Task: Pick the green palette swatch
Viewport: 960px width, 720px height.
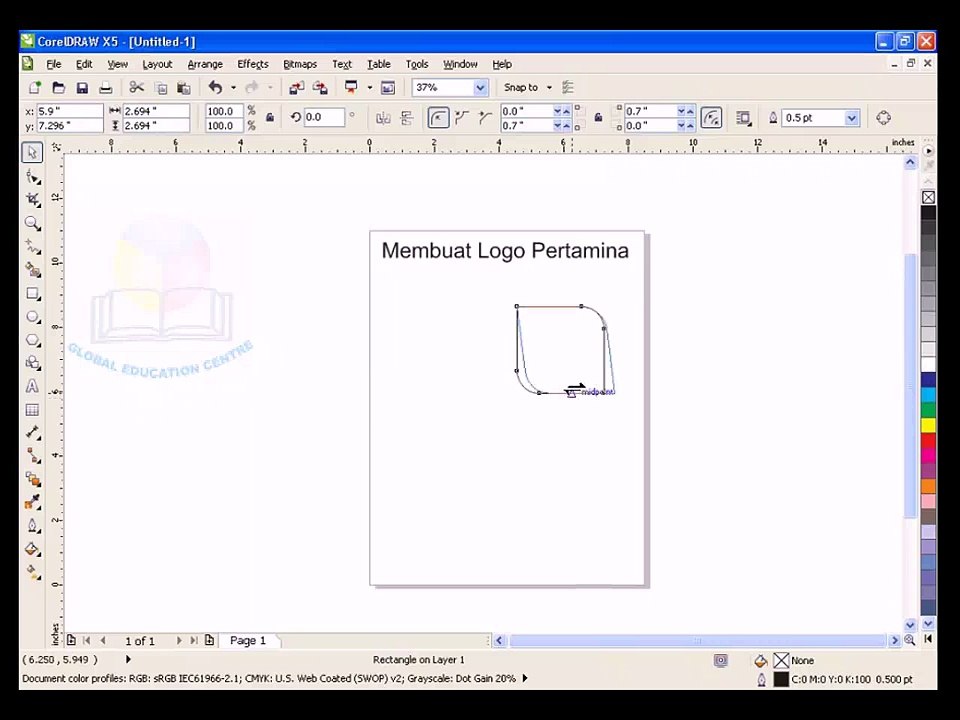Action: tap(929, 410)
